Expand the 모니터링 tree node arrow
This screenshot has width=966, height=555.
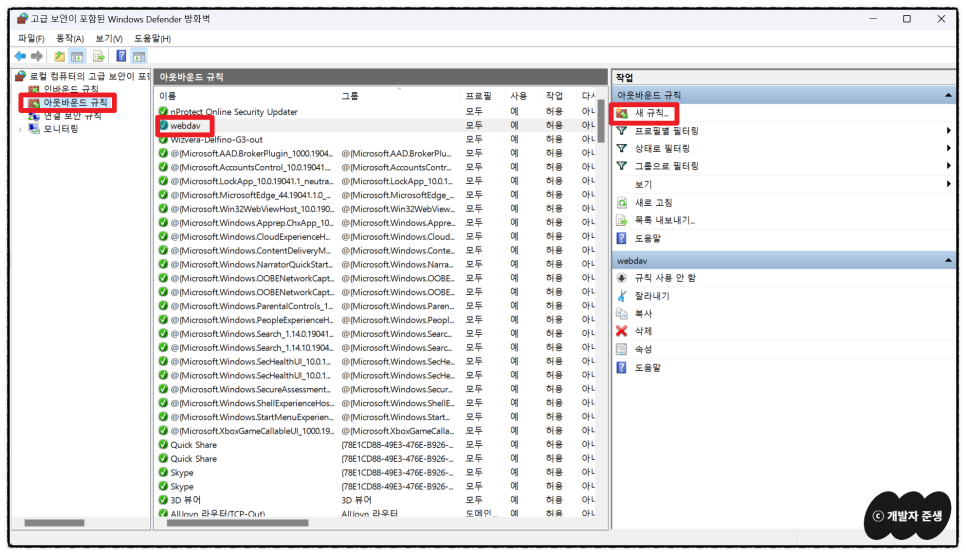(20, 129)
